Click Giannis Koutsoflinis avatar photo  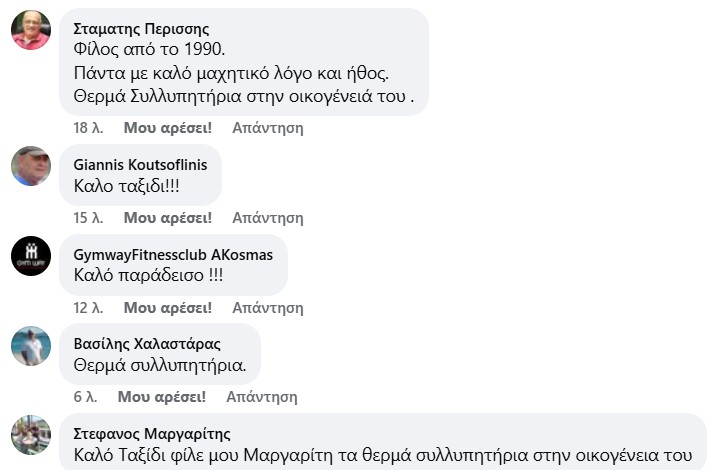(x=31, y=166)
